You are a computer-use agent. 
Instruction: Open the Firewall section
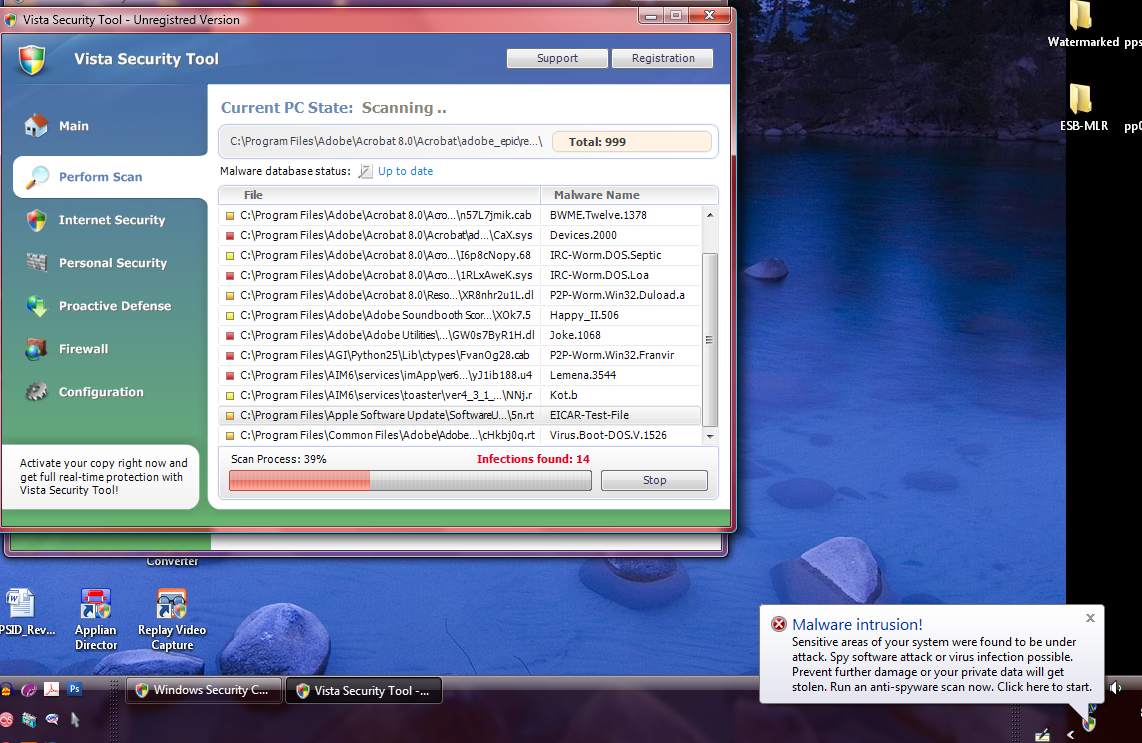[x=84, y=349]
